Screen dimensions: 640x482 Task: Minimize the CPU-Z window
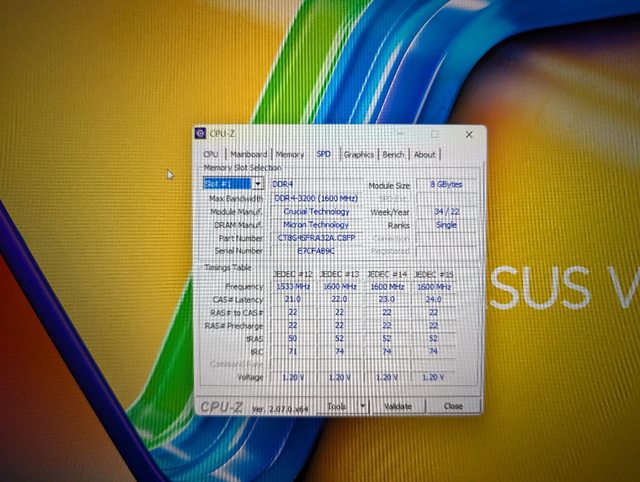click(400, 134)
